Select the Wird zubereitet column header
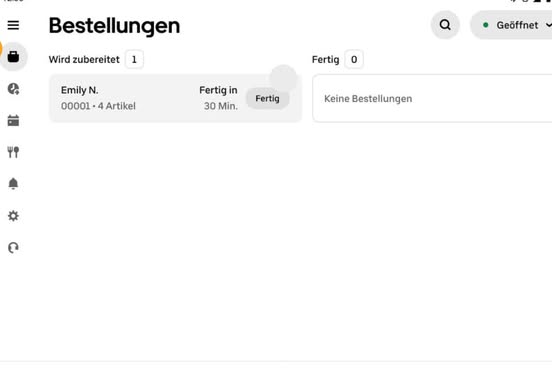This screenshot has height=368, width=552. pos(84,60)
